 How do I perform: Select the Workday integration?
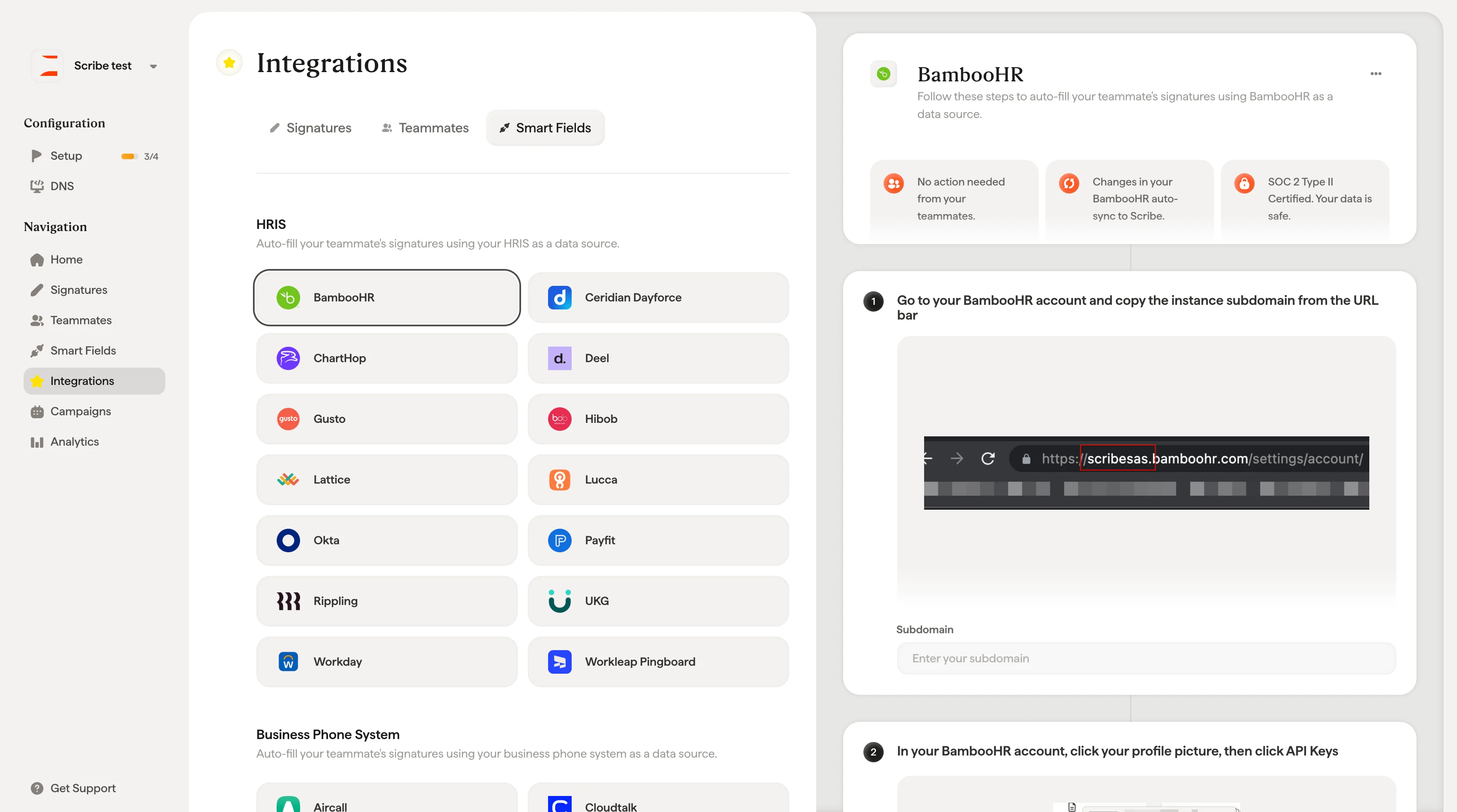click(387, 661)
